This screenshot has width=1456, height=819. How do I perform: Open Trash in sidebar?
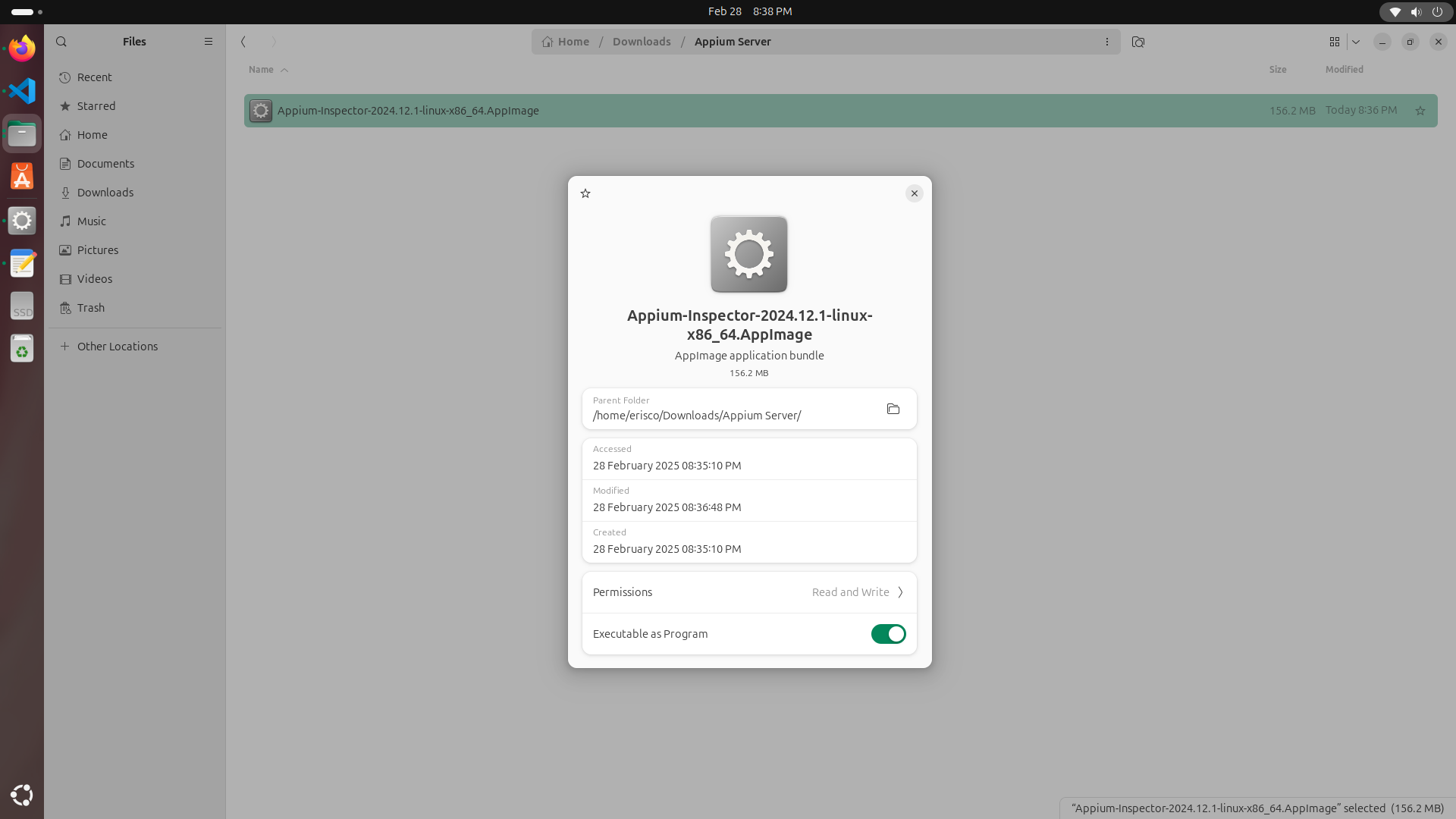click(91, 308)
